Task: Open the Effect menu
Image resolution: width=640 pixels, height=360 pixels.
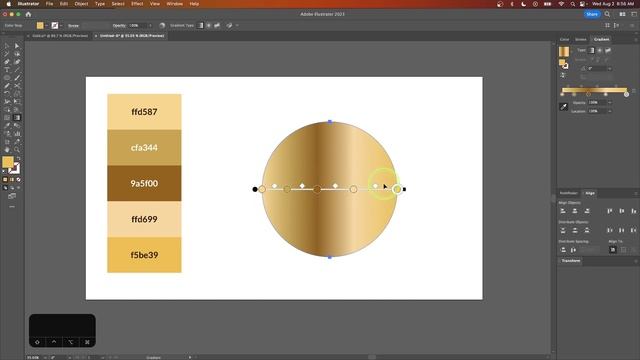Action: pyautogui.click(x=137, y=4)
